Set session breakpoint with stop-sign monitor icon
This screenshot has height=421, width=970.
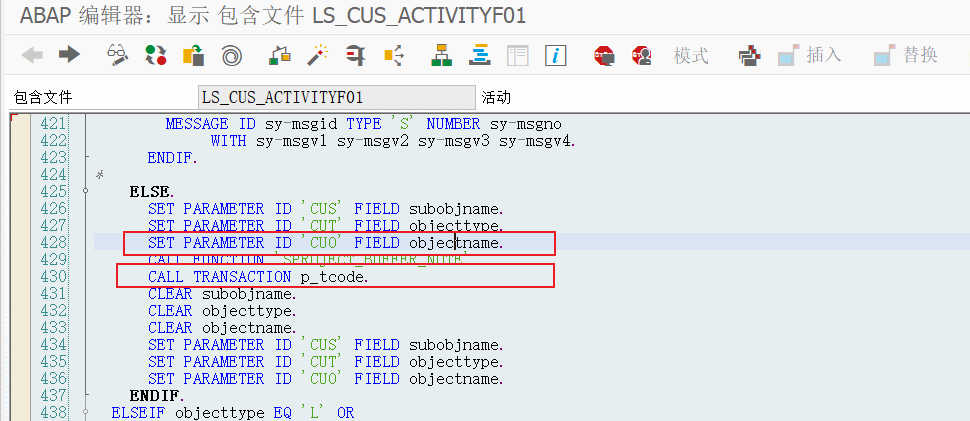tap(604, 56)
